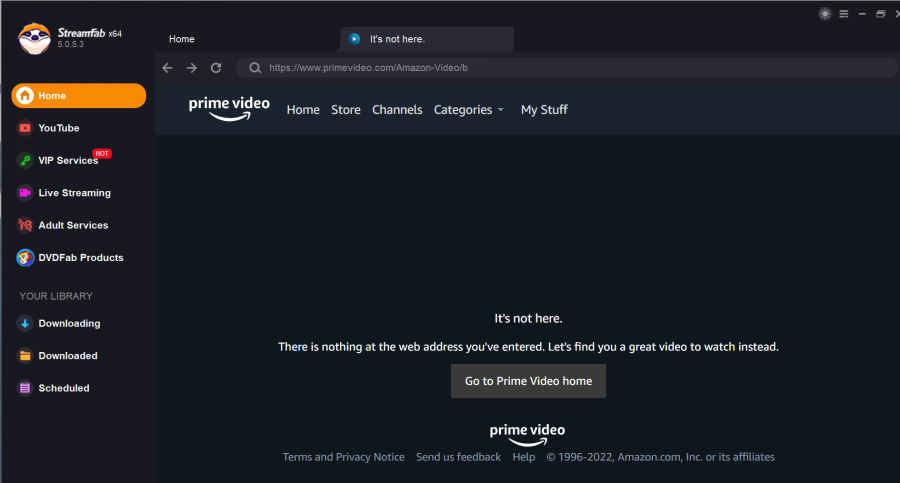Click the Home house icon in sidebar
Screen dimensions: 900x483
point(25,95)
